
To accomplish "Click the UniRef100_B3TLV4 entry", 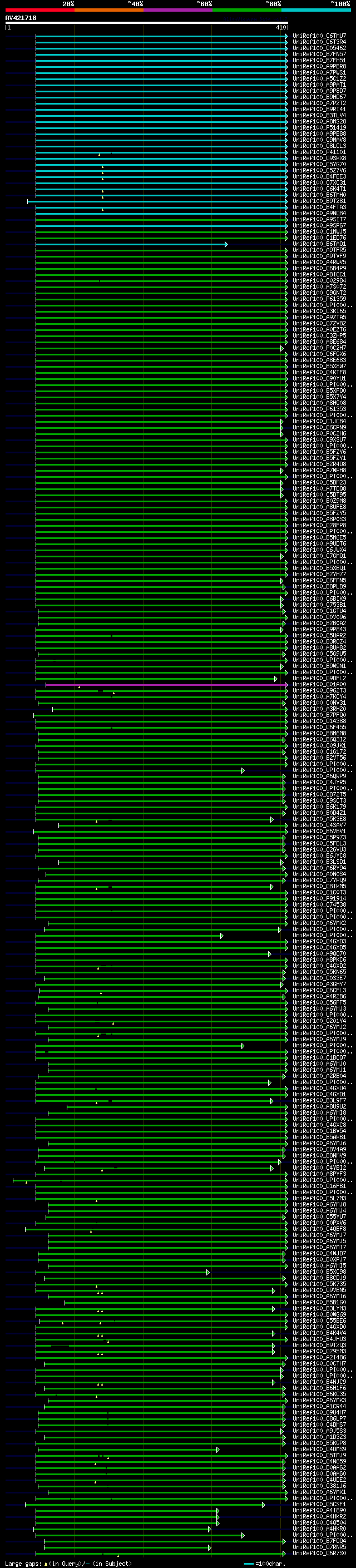I will pos(319,116).
